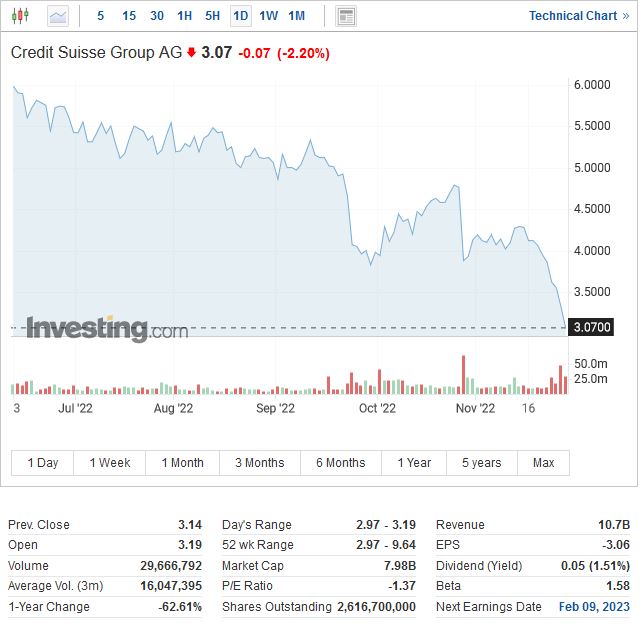Viewport: 642px width, 625px height.
Task: Open the Technical Chart link
Action: (579, 16)
